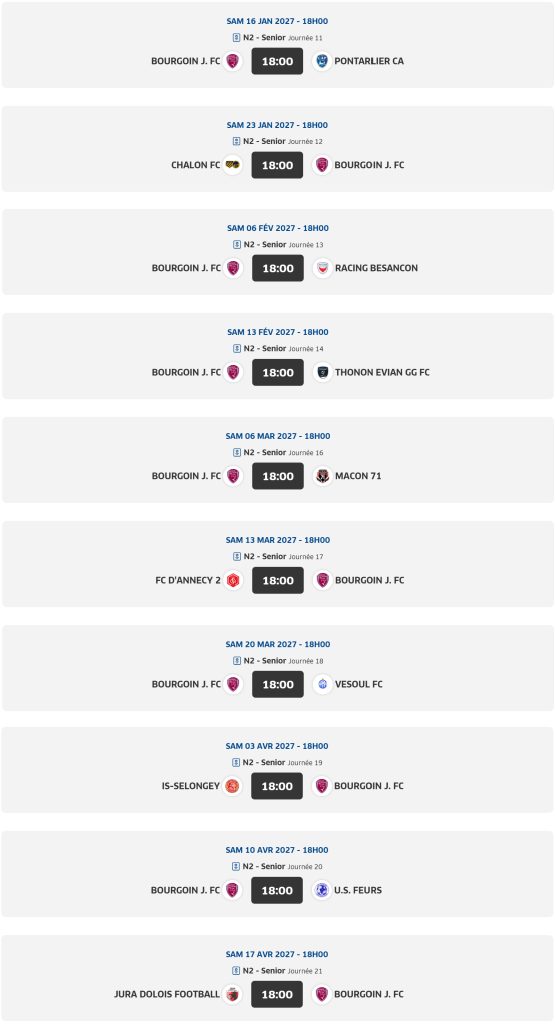Click the FC d'Annecy 2 logo

tap(233, 580)
